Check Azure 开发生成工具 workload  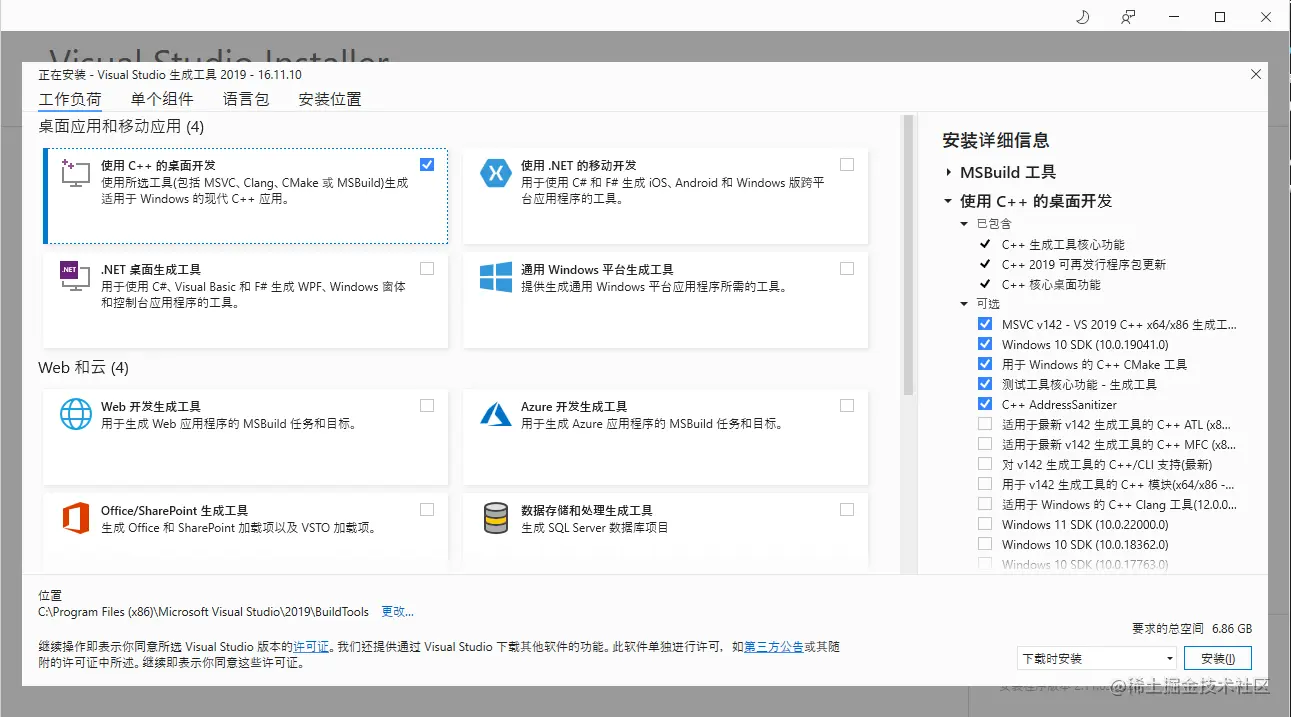pos(847,405)
